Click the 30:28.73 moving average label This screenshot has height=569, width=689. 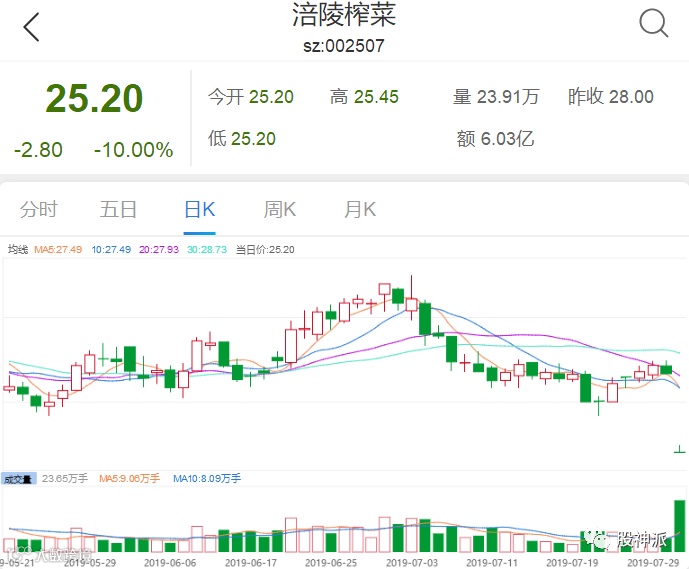(207, 250)
